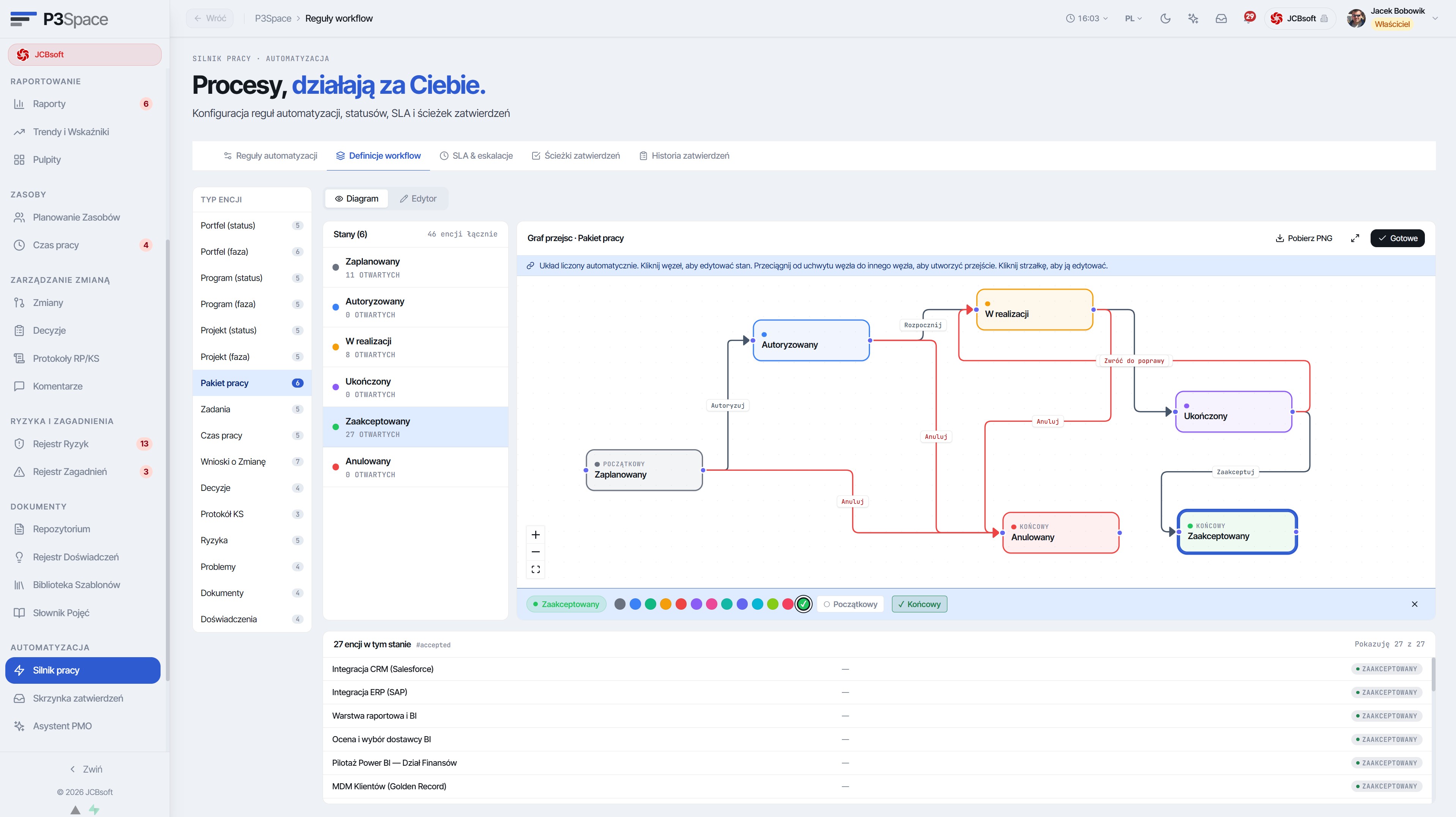Open Integracja CRM (Salesforce) row
The height and width of the screenshot is (817, 1456).
[877, 669]
